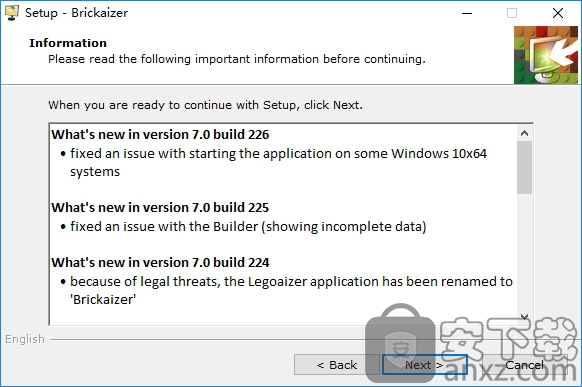Click the Brickaizer setup icon in title bar

click(x=12, y=13)
